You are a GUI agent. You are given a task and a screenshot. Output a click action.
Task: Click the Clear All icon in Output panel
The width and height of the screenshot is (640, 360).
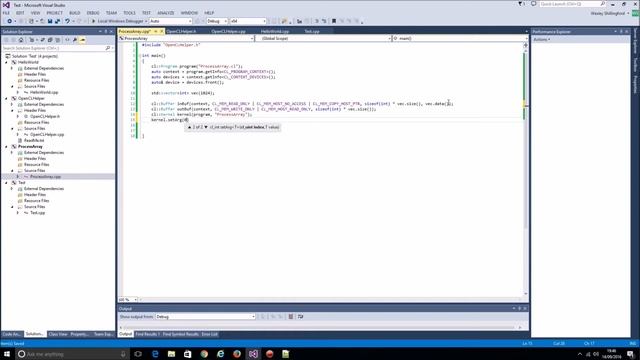[x=291, y=316]
